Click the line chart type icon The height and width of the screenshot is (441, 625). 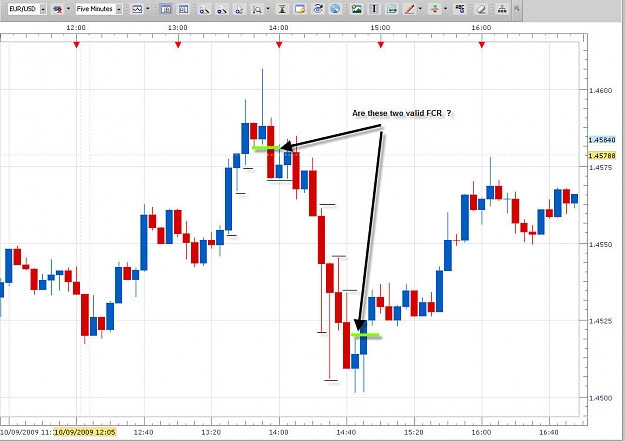tap(137, 9)
